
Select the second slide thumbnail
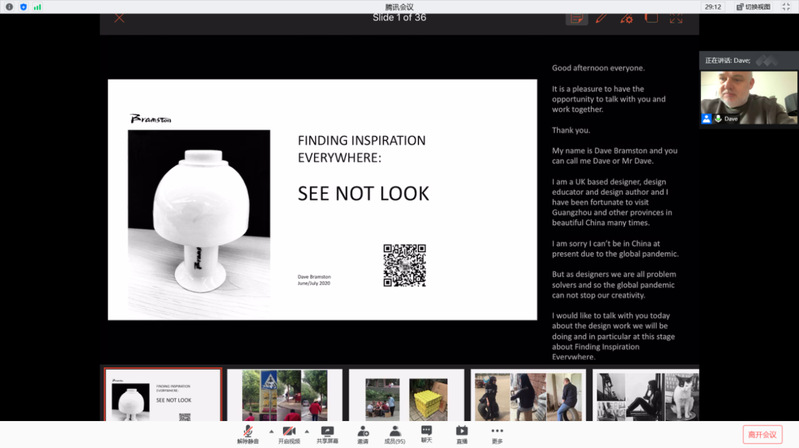285,395
